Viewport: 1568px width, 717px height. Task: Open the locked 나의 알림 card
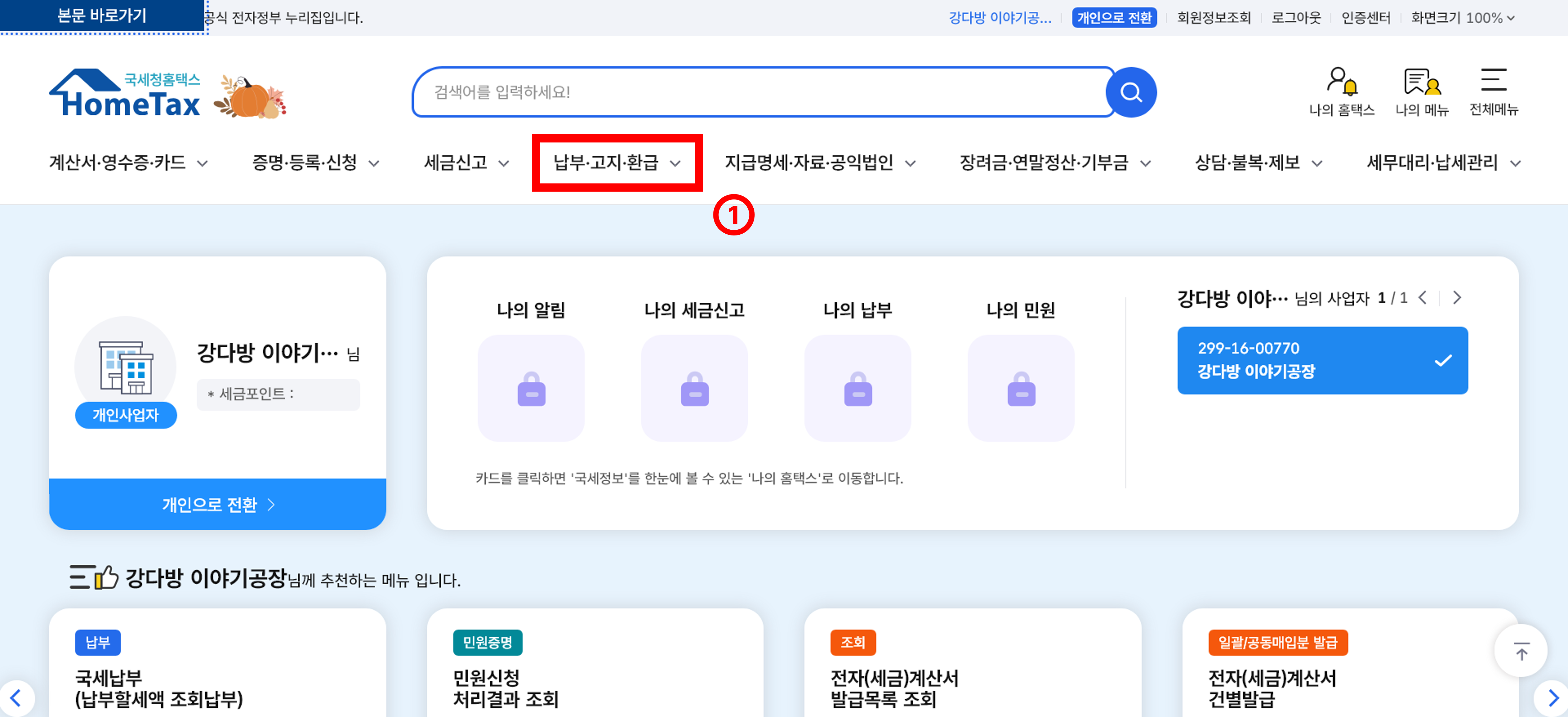tap(531, 388)
